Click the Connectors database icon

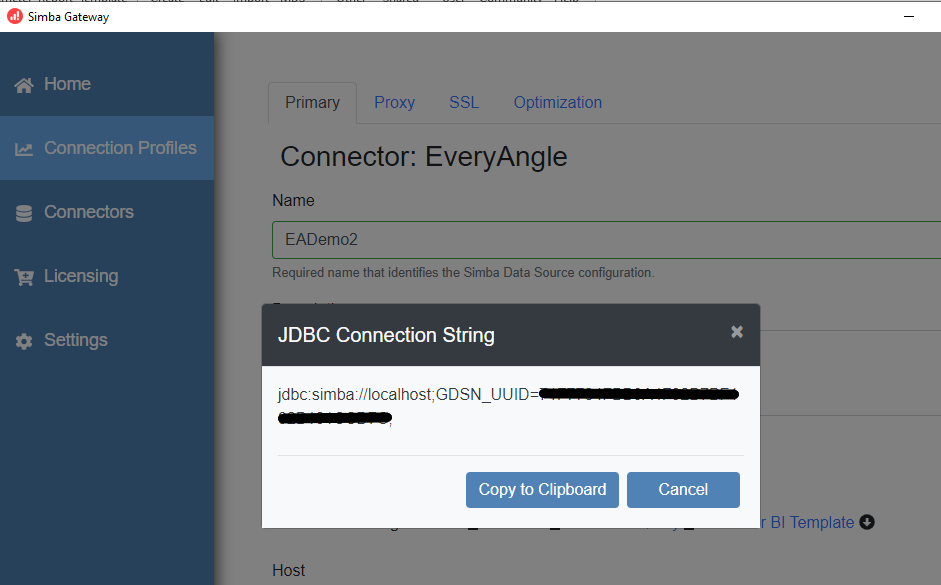(24, 213)
